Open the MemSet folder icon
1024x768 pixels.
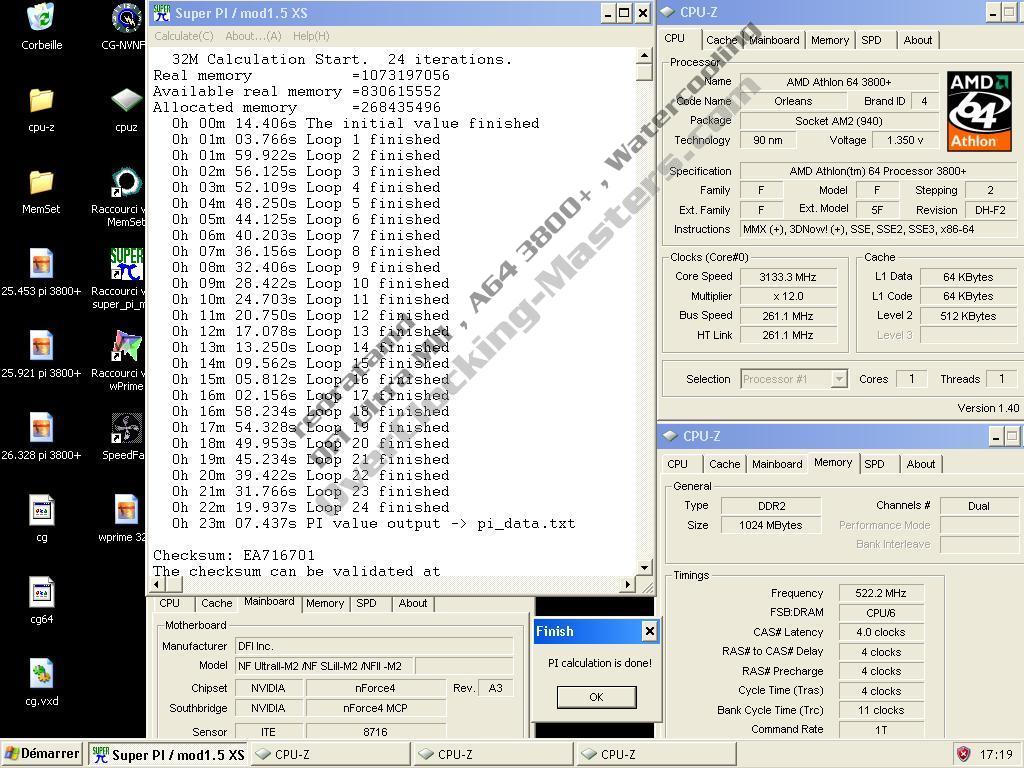pyautogui.click(x=41, y=183)
